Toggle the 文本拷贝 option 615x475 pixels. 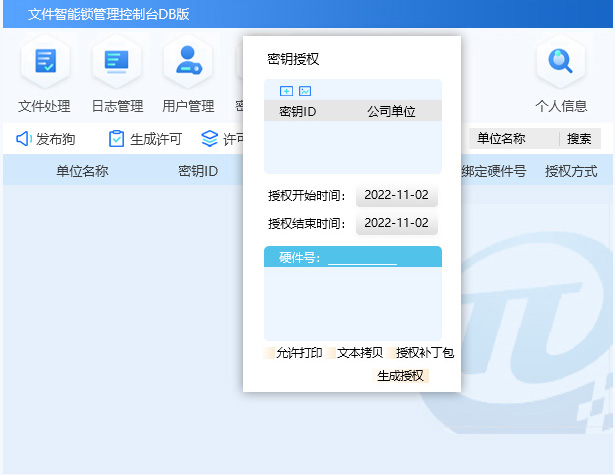(360, 353)
